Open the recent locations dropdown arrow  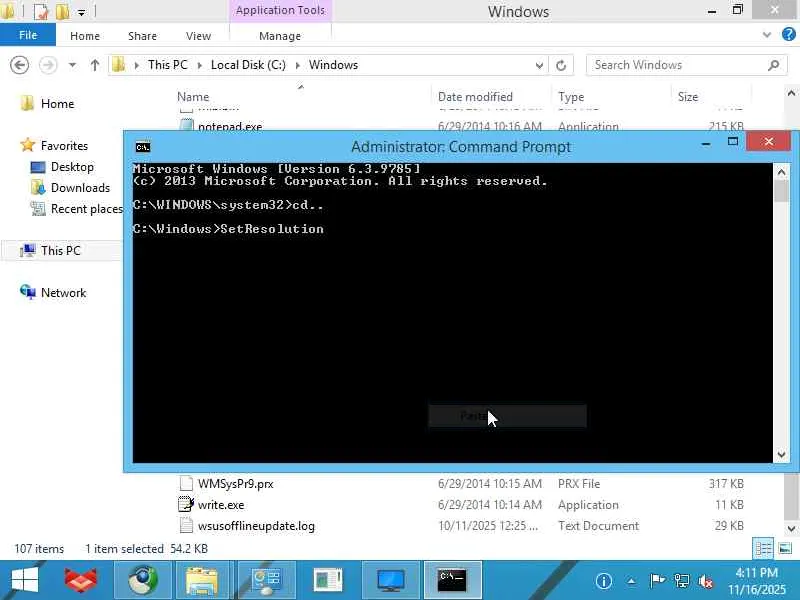[x=72, y=65]
